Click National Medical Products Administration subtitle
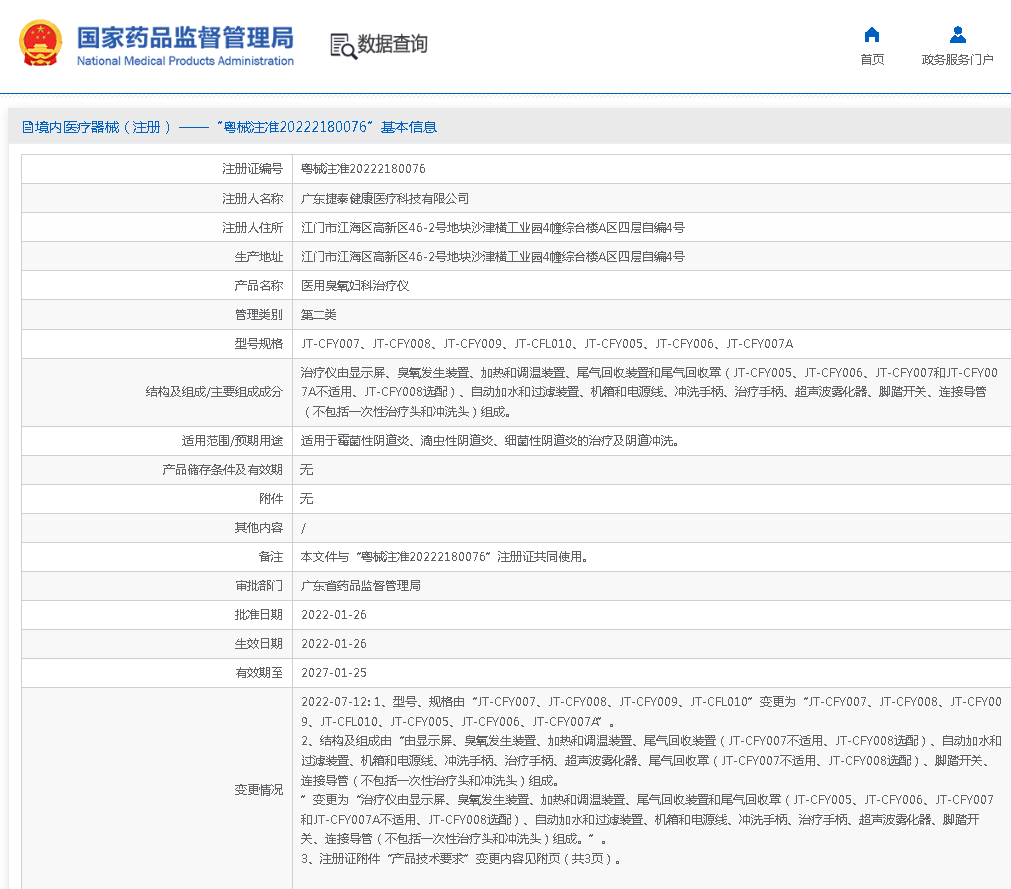The width and height of the screenshot is (1011, 889). (x=185, y=61)
